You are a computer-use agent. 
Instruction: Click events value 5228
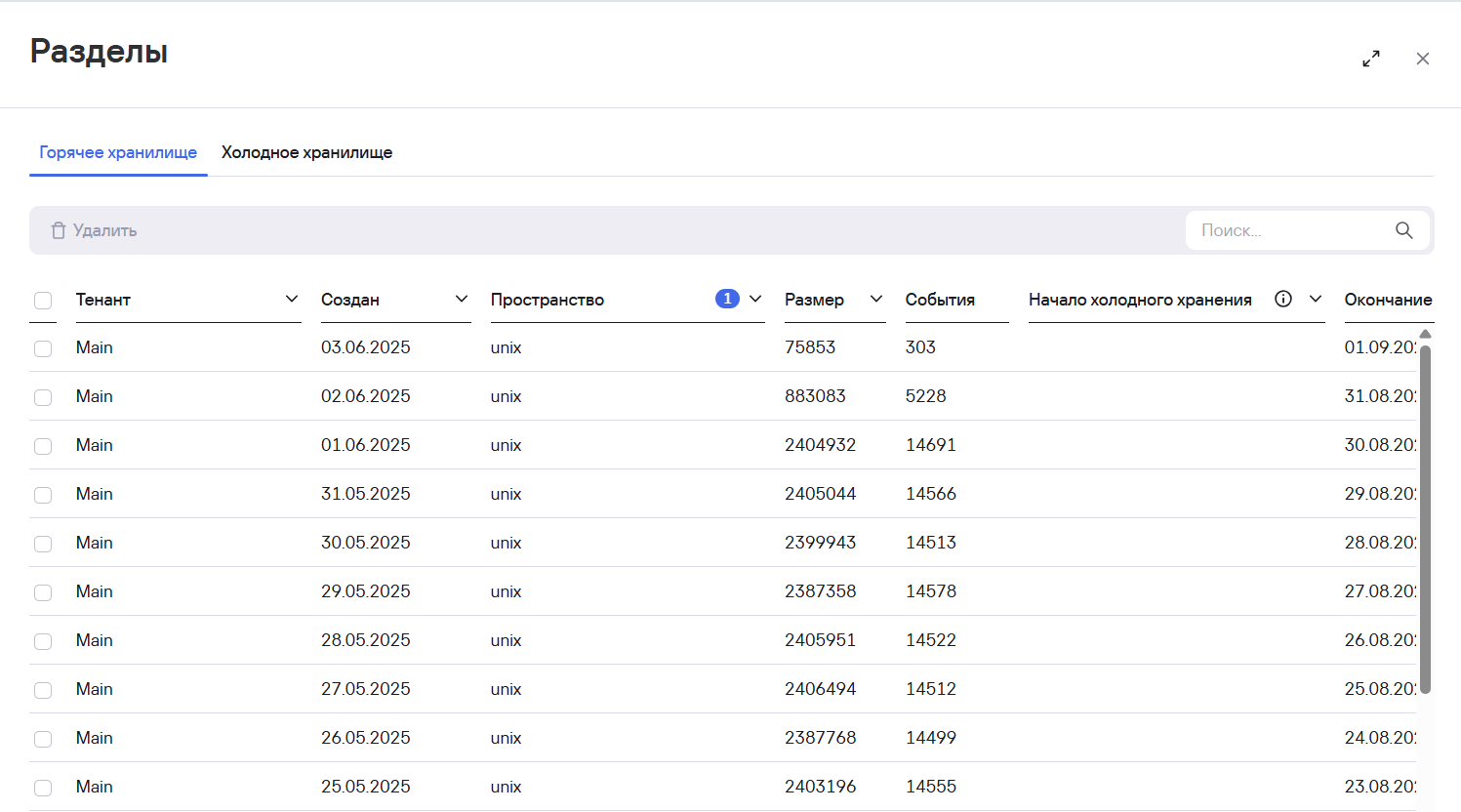click(x=926, y=396)
